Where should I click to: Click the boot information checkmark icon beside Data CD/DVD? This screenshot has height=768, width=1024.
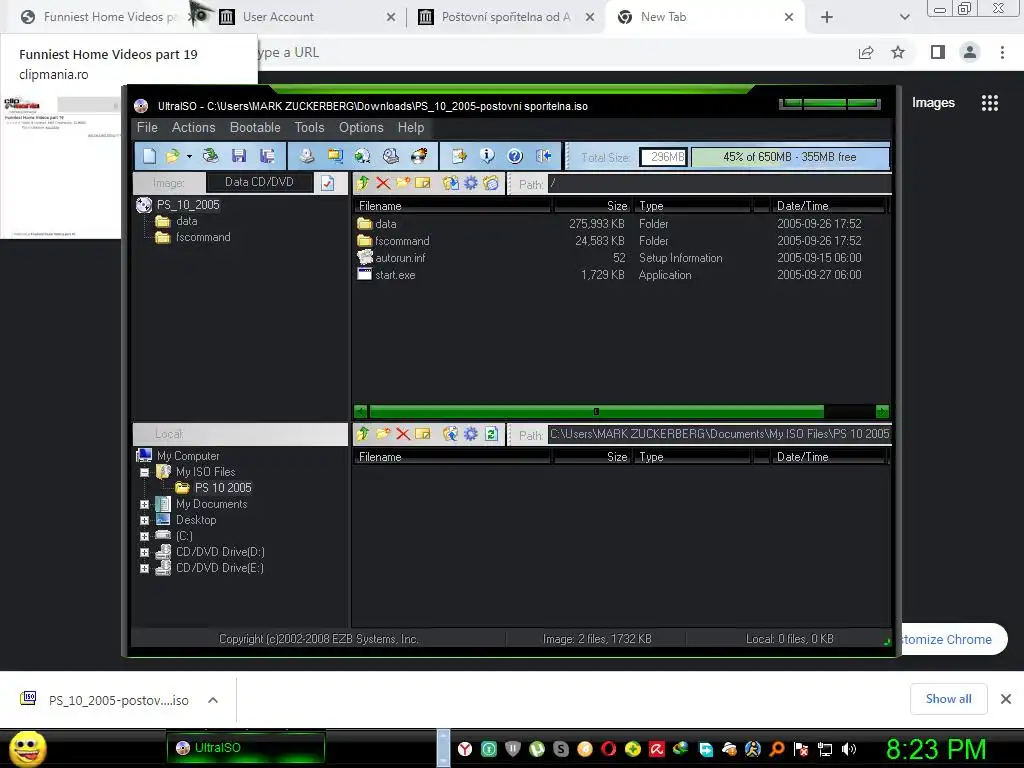click(327, 184)
